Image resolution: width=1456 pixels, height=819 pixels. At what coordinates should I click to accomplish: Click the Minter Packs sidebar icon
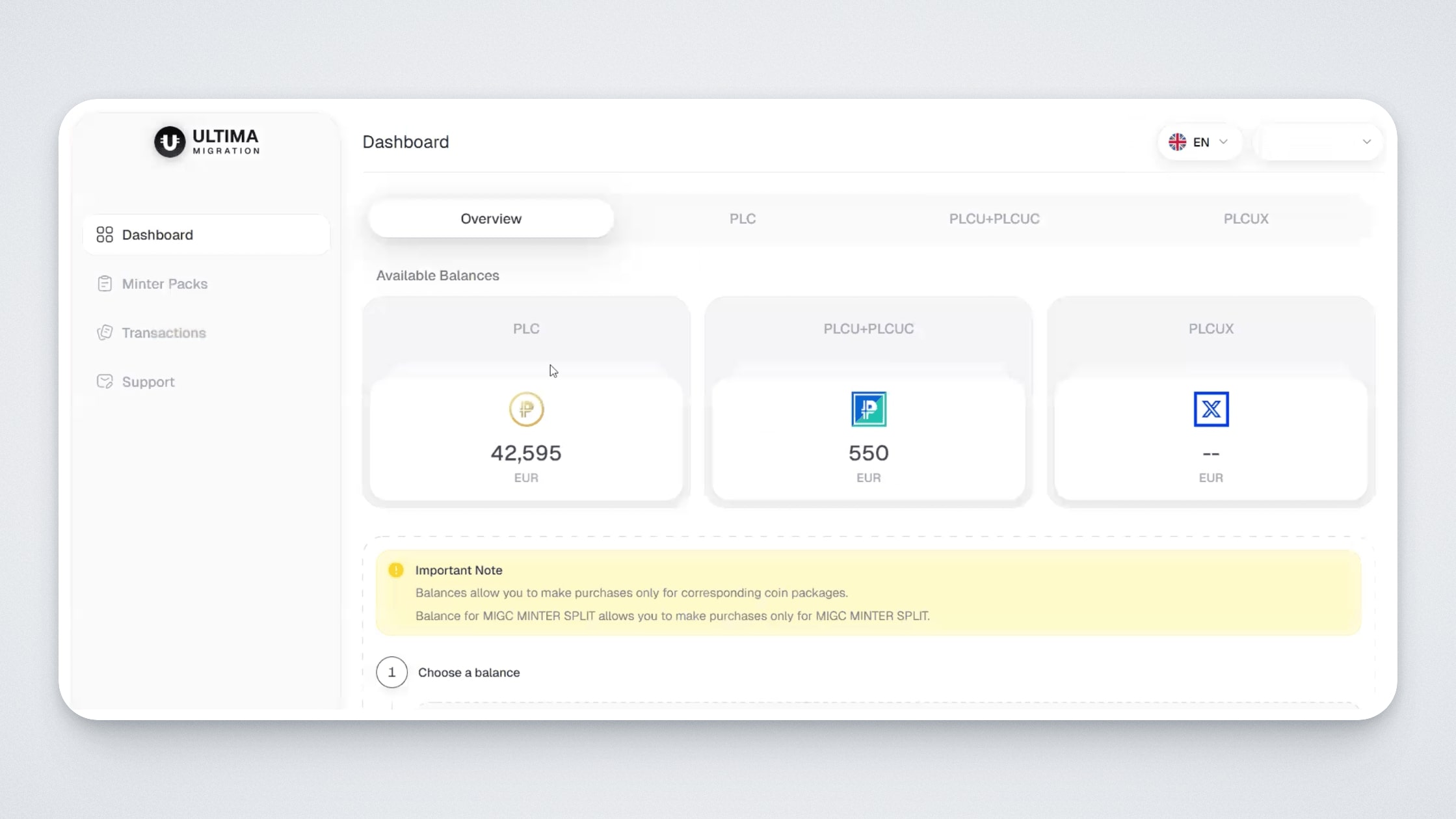tap(105, 284)
